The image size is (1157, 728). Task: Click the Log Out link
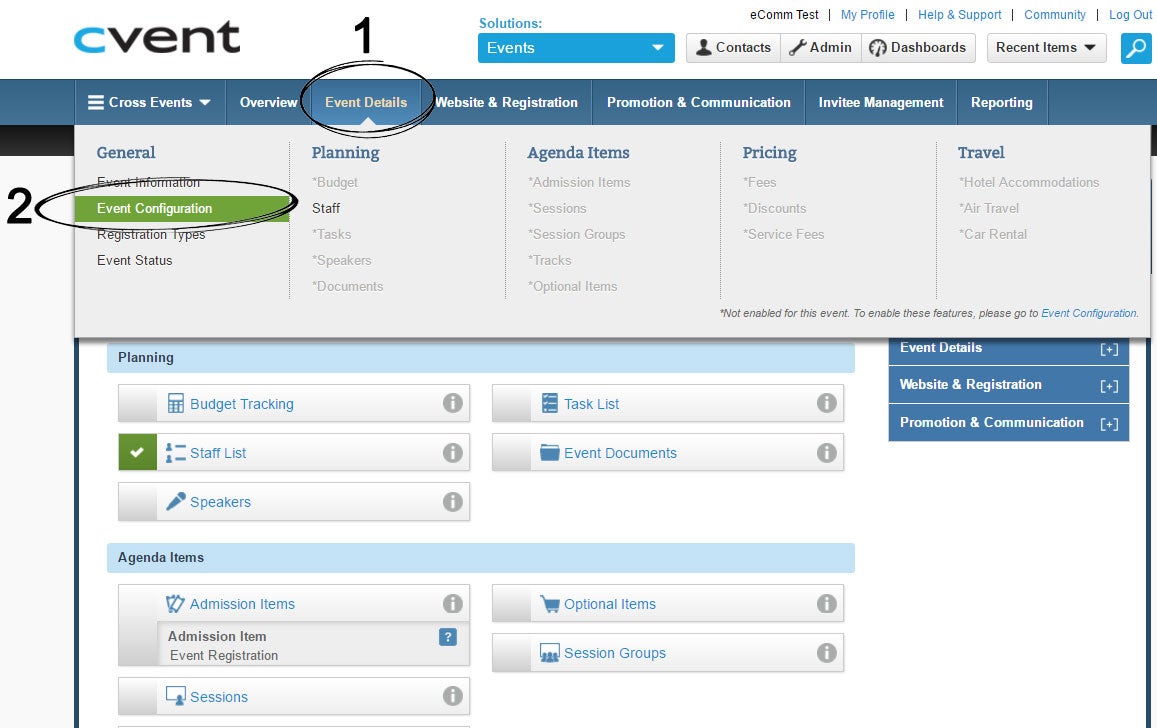click(1130, 15)
